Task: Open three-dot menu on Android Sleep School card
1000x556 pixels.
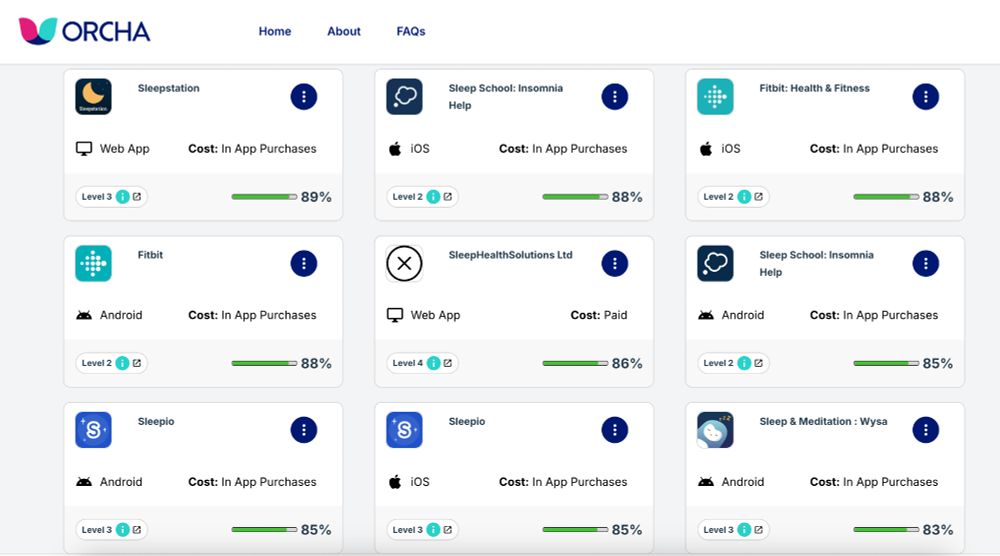Action: click(x=925, y=263)
